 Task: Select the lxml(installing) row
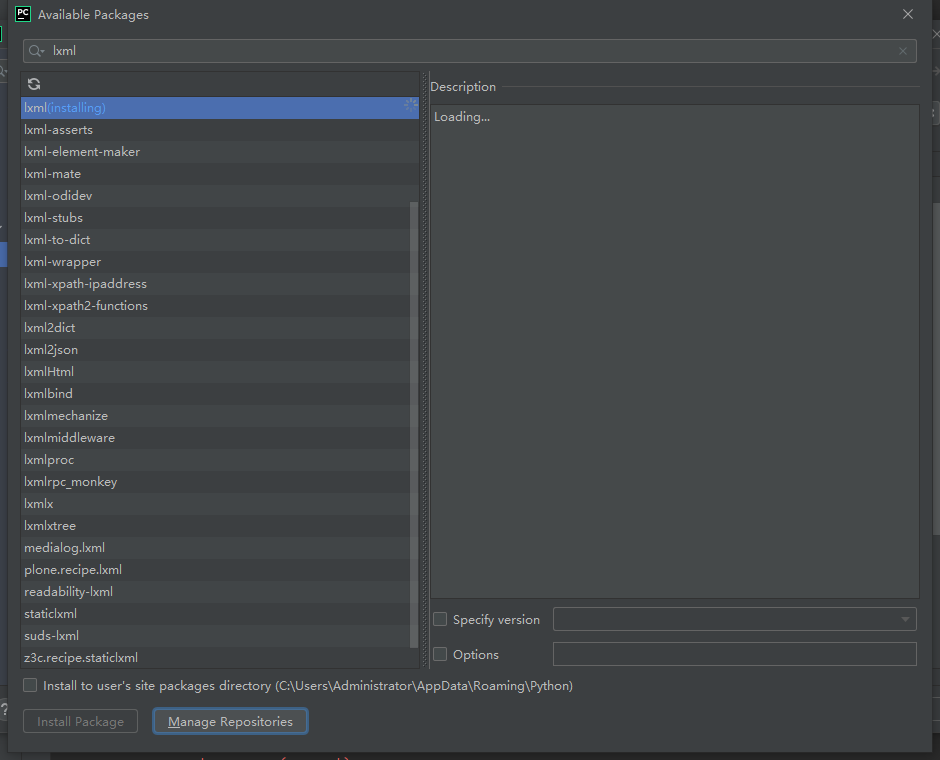pos(220,108)
